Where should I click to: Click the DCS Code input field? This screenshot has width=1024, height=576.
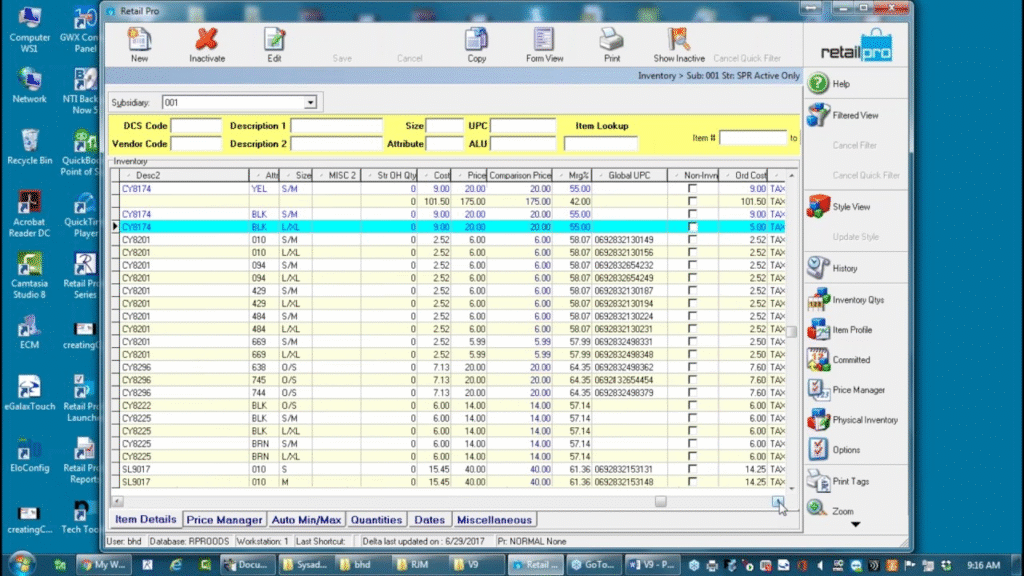click(196, 126)
